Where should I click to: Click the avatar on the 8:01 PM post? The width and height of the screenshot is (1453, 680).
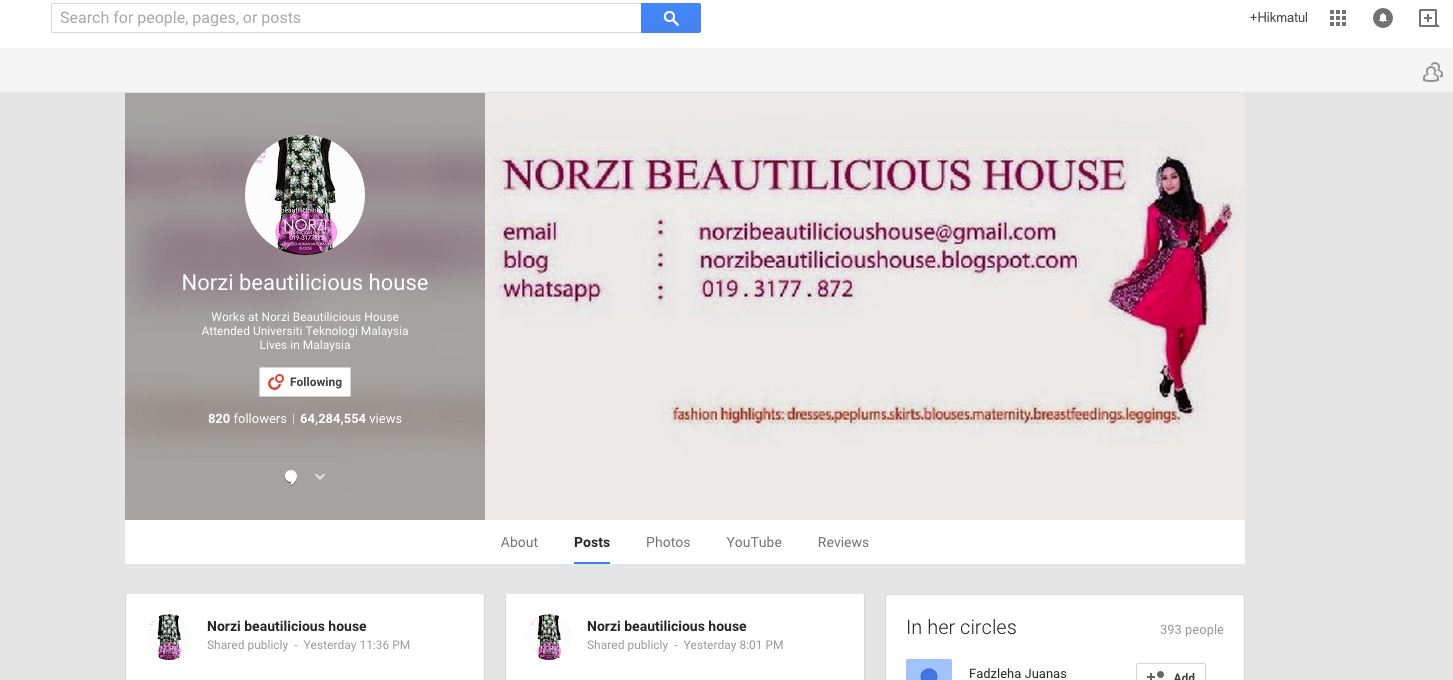(549, 636)
